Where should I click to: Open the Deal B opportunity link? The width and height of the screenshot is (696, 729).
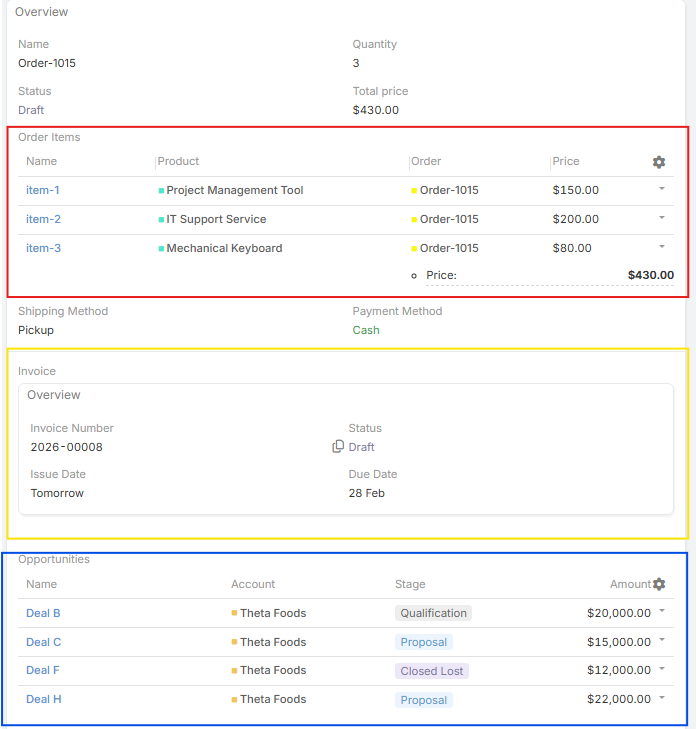point(43,613)
